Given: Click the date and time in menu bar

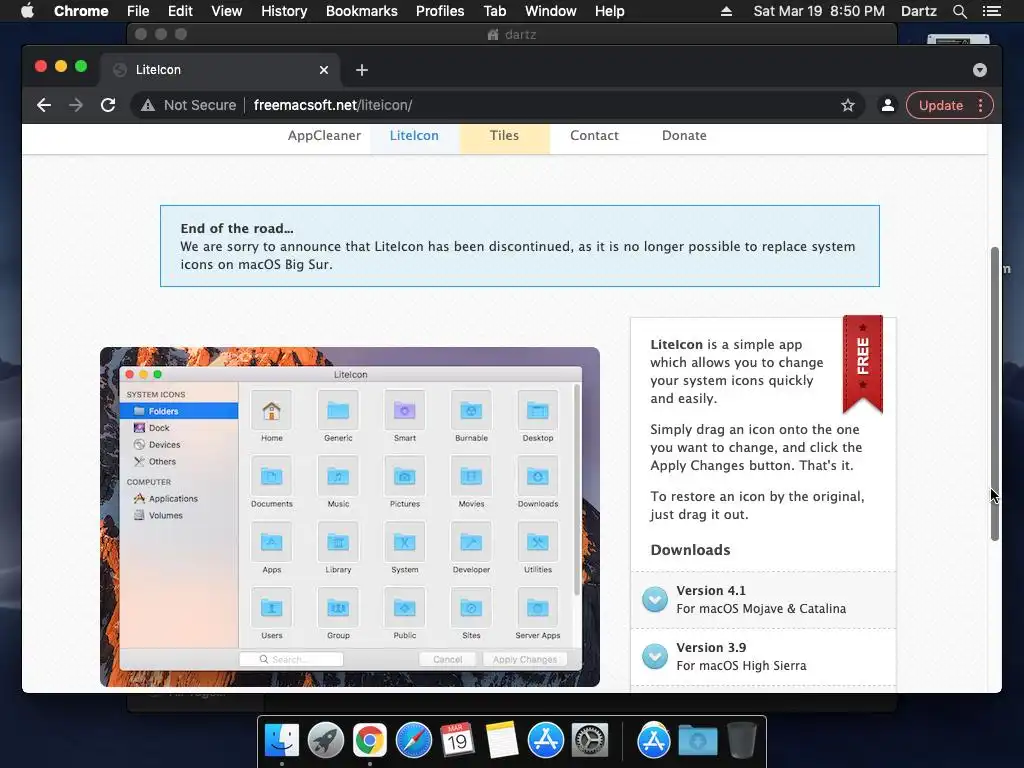Looking at the screenshot, I should 819,11.
